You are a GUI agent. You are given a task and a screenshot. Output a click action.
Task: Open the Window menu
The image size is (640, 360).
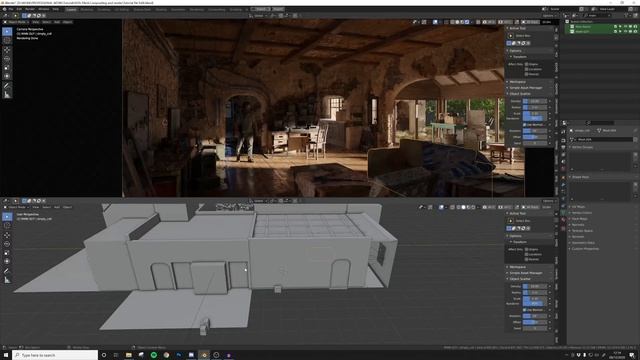[43, 9]
